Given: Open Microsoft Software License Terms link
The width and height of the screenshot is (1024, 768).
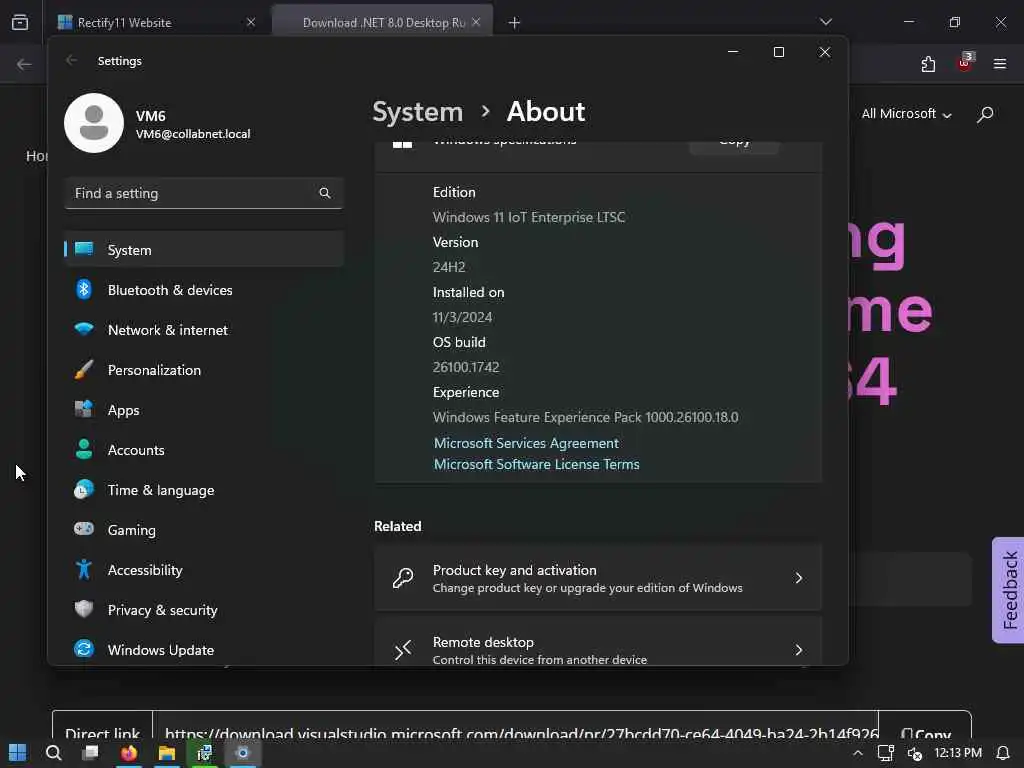Looking at the screenshot, I should [x=537, y=464].
